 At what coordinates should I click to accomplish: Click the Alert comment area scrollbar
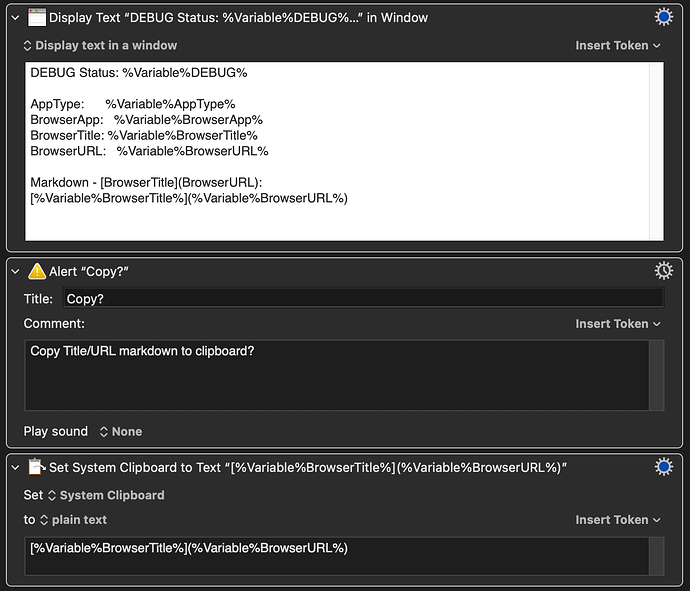pos(657,375)
